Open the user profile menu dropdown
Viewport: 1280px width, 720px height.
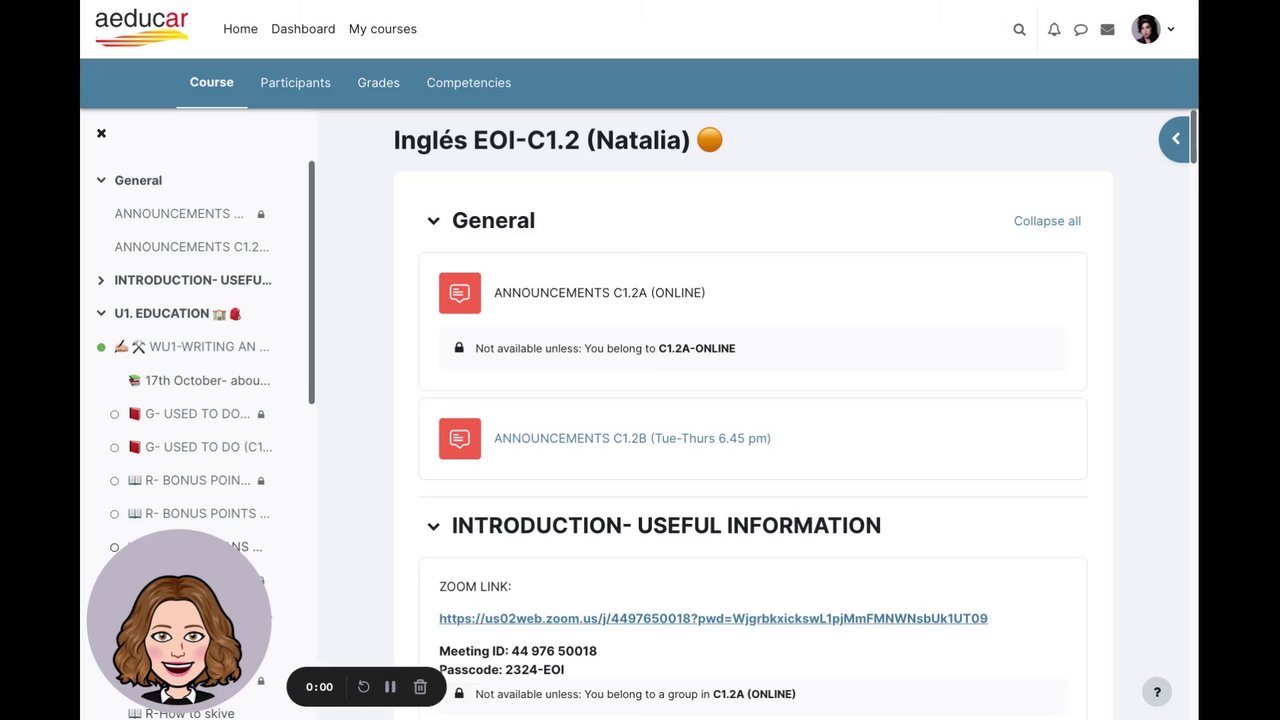coord(1153,30)
